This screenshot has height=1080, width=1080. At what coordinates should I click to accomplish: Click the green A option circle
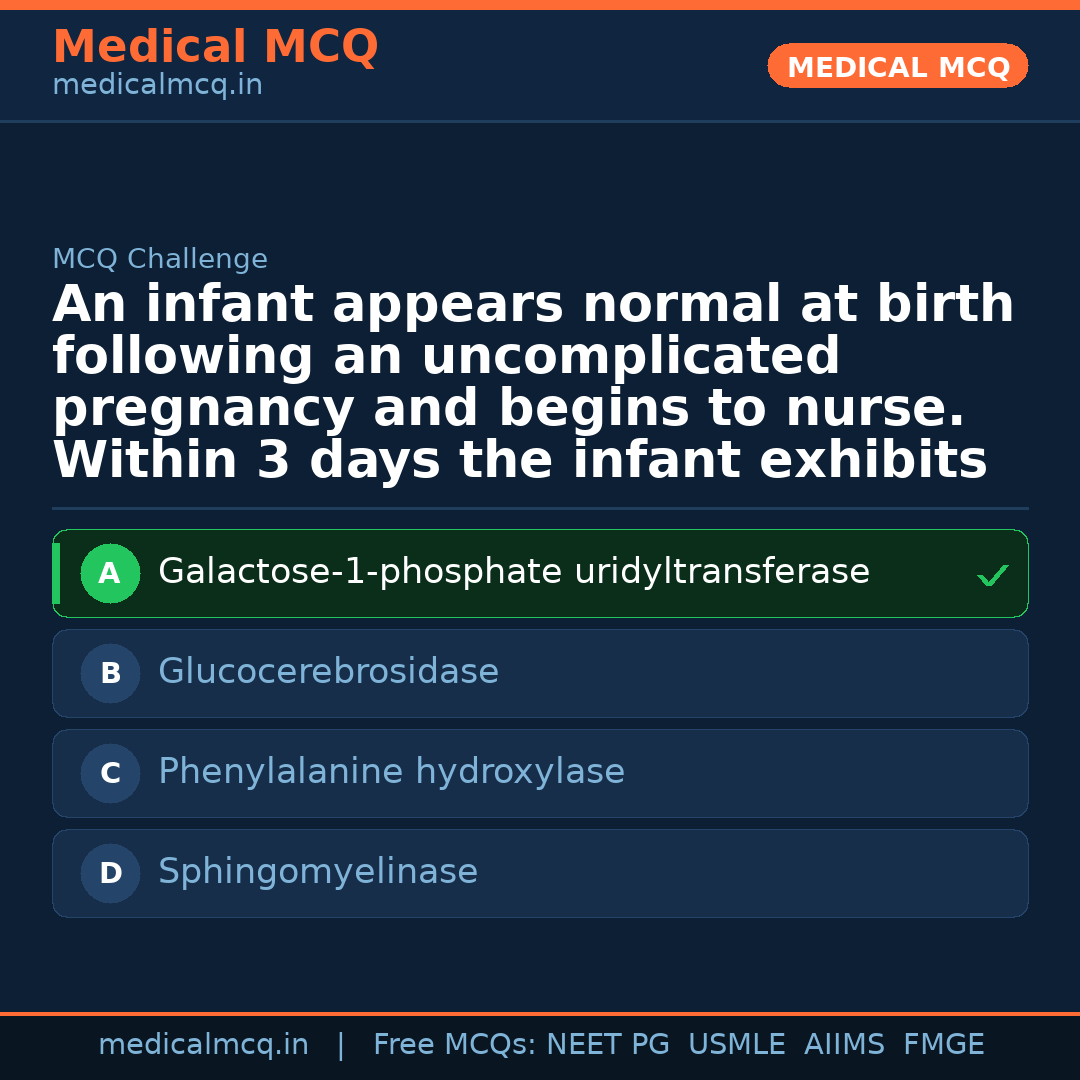point(110,573)
